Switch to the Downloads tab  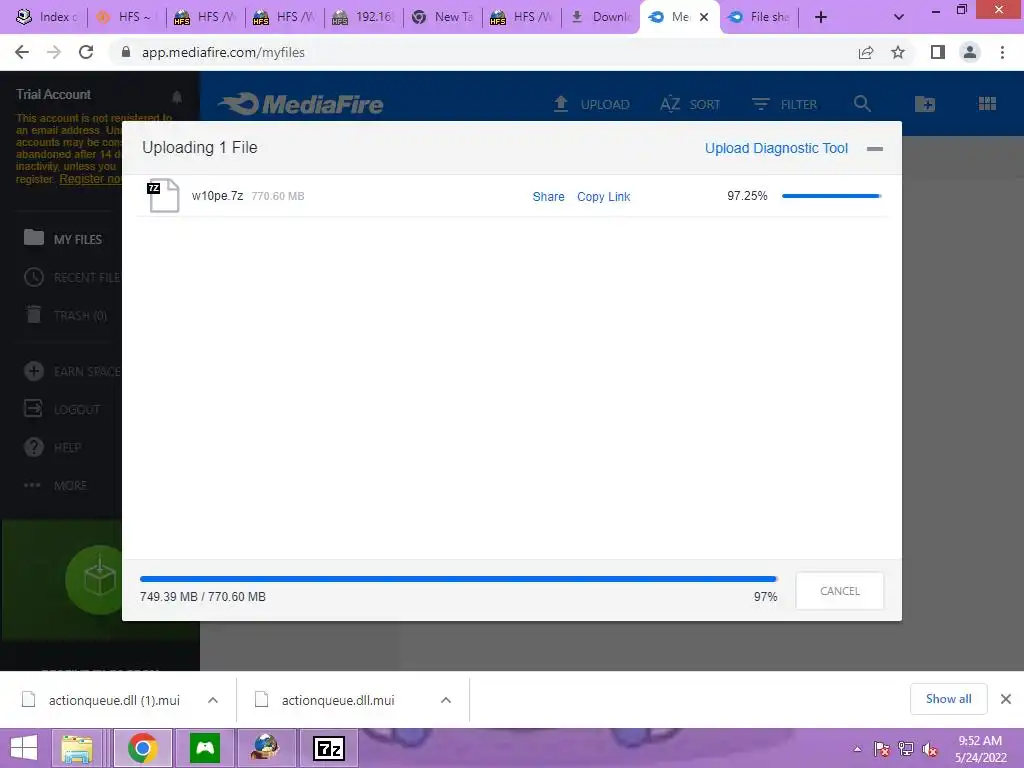click(x=601, y=17)
